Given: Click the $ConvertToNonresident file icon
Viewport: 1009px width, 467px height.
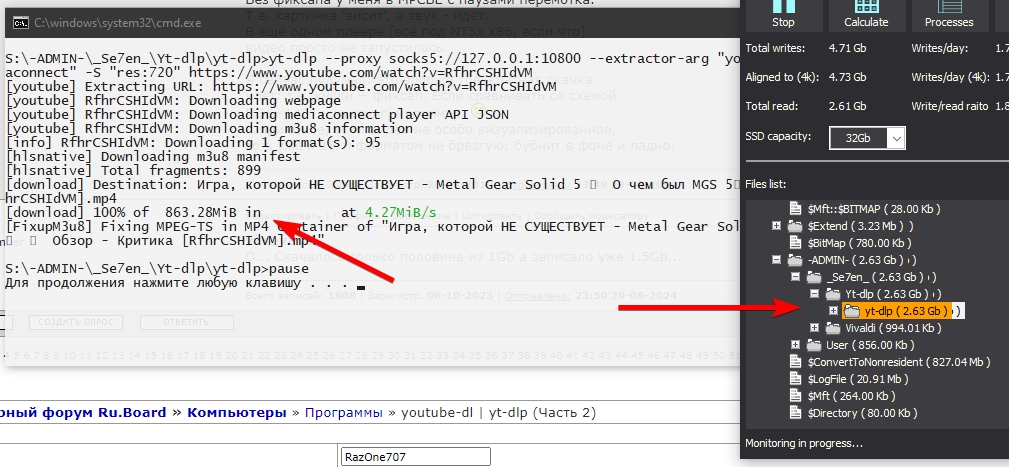Looking at the screenshot, I should pyautogui.click(x=797, y=362).
